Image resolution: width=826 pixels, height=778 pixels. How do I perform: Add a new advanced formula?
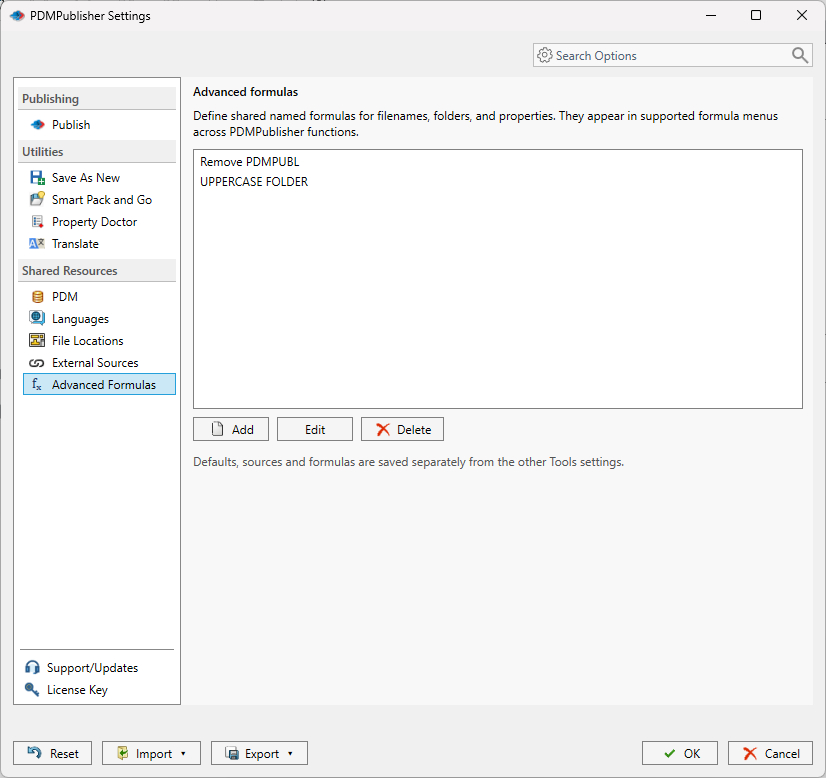coord(231,429)
